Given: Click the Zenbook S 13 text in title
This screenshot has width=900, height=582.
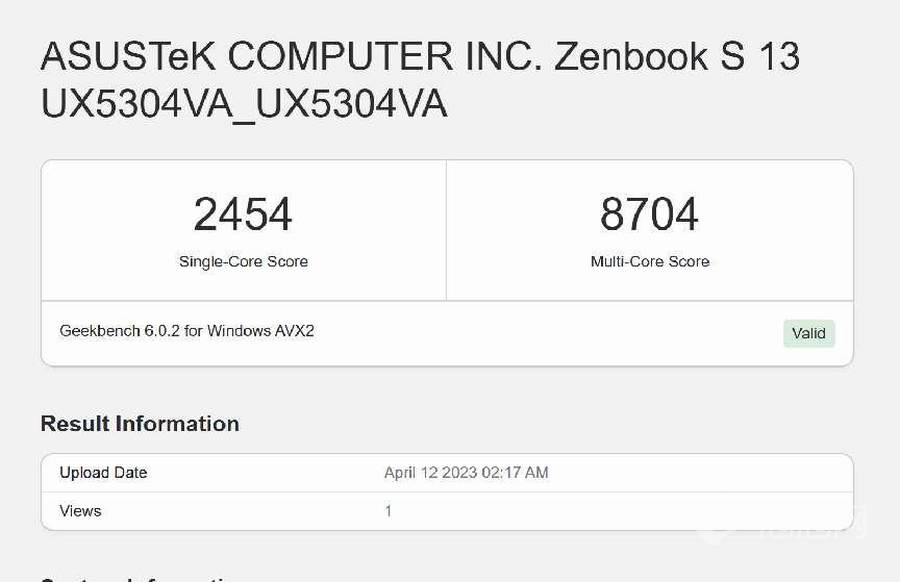Looking at the screenshot, I should point(677,57).
